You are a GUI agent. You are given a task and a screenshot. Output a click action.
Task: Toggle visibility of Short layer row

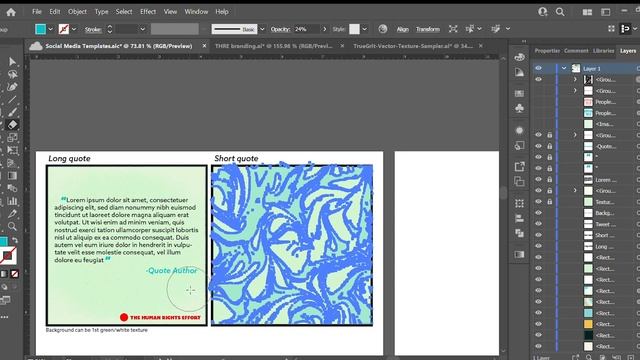tap(538, 235)
